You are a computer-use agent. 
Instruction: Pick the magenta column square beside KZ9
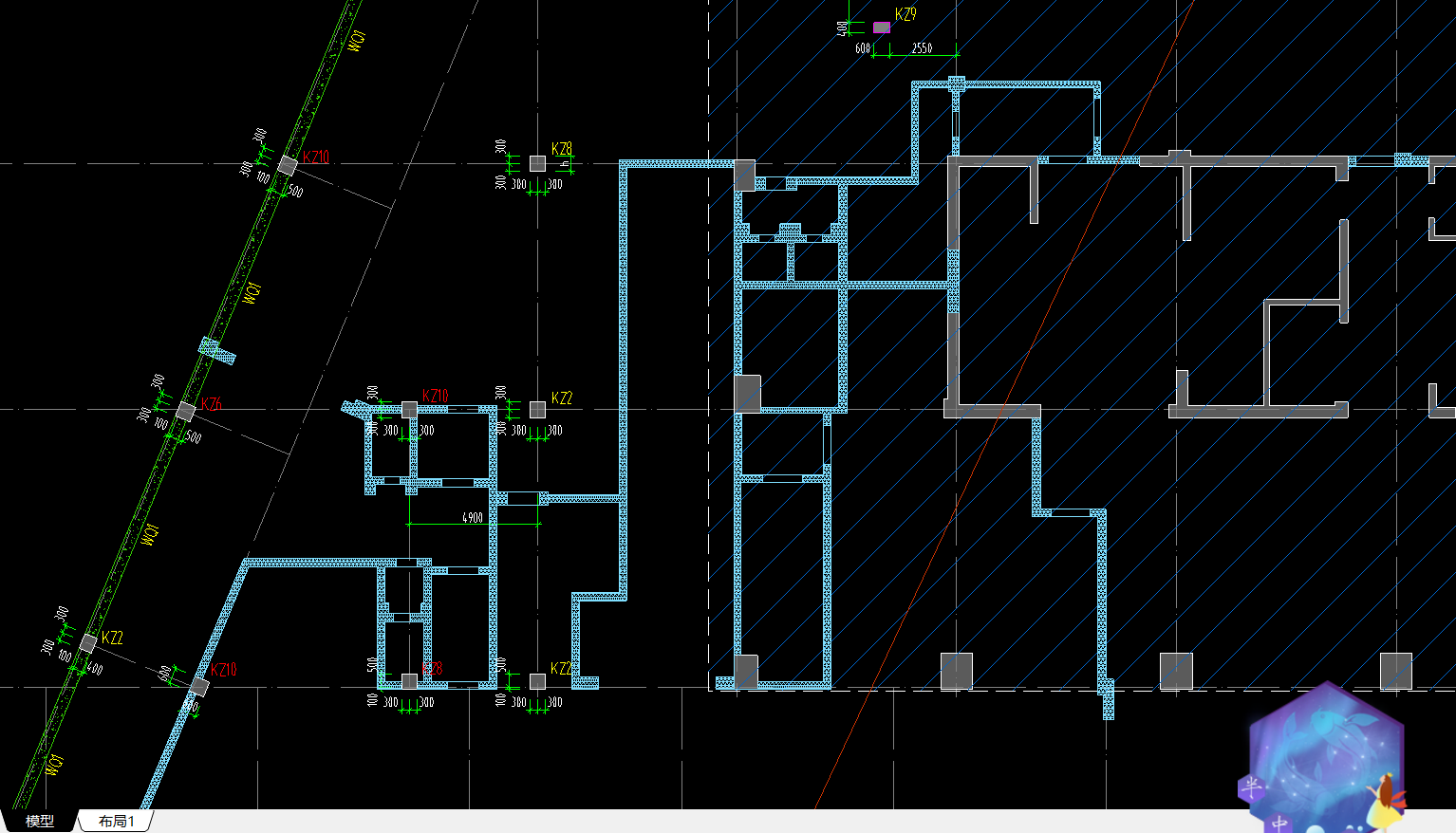coord(882,28)
